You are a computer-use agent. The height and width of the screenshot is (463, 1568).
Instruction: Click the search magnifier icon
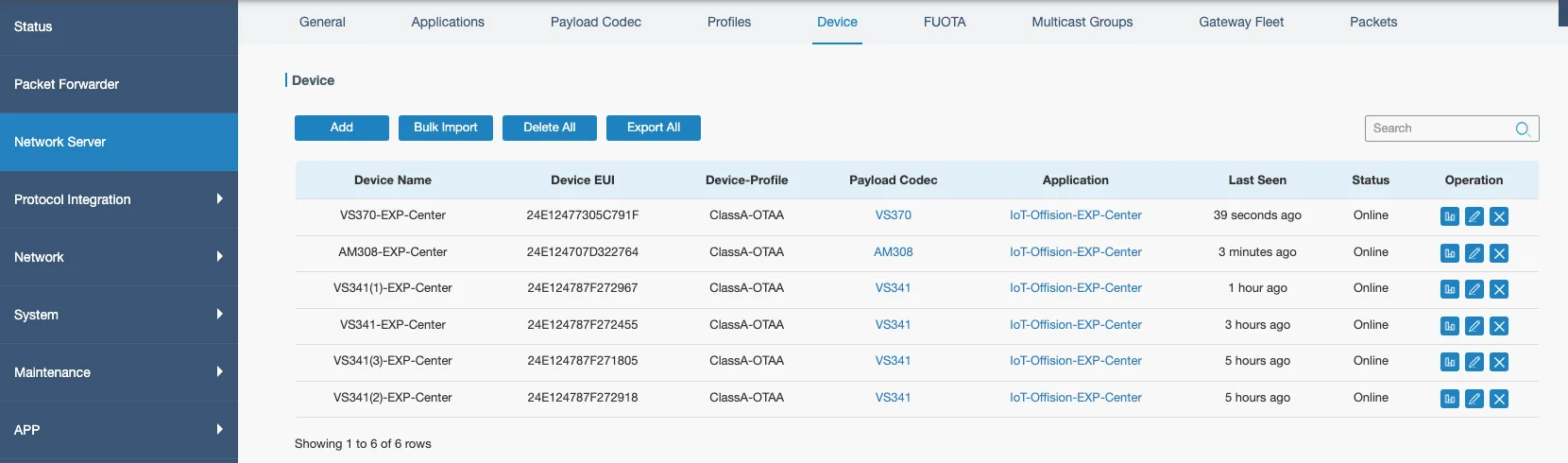tap(1523, 129)
